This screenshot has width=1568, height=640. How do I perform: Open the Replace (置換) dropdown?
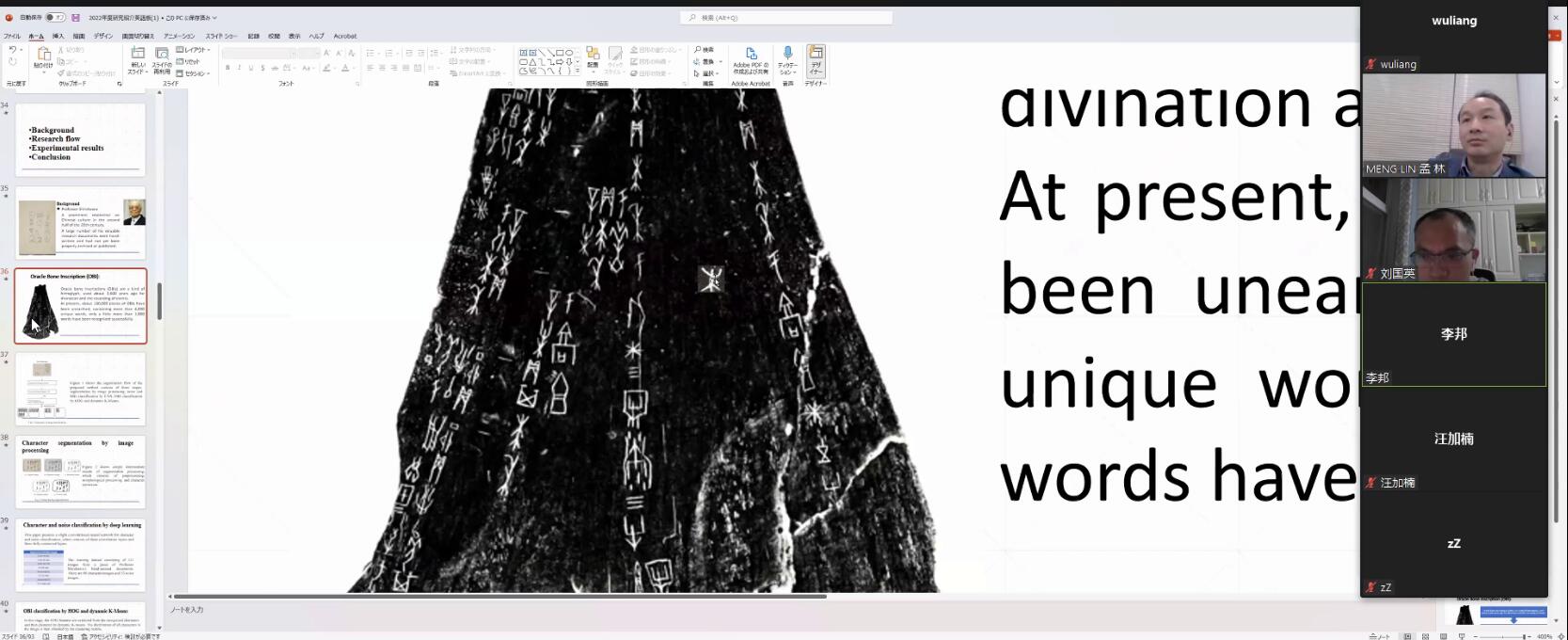click(x=706, y=61)
